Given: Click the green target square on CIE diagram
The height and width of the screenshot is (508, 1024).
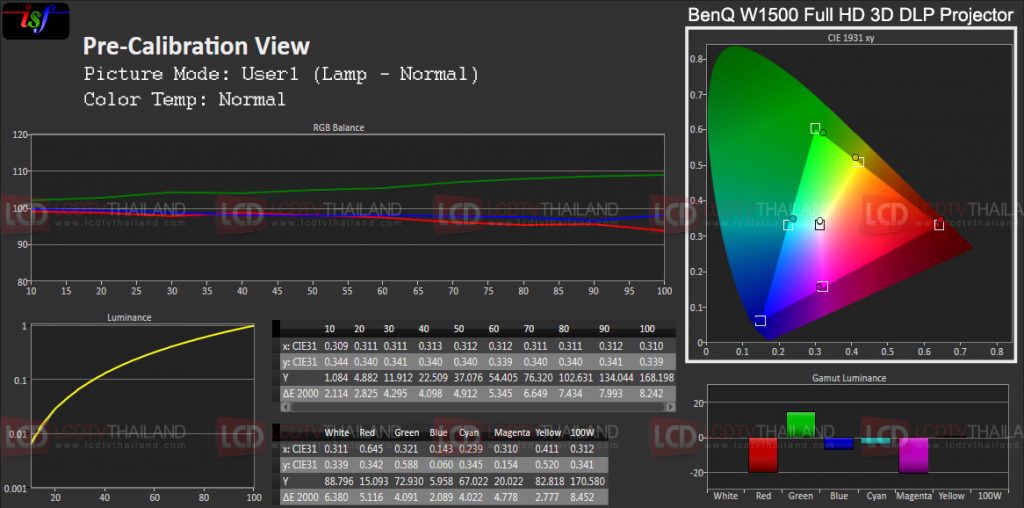Looking at the screenshot, I should (x=815, y=129).
